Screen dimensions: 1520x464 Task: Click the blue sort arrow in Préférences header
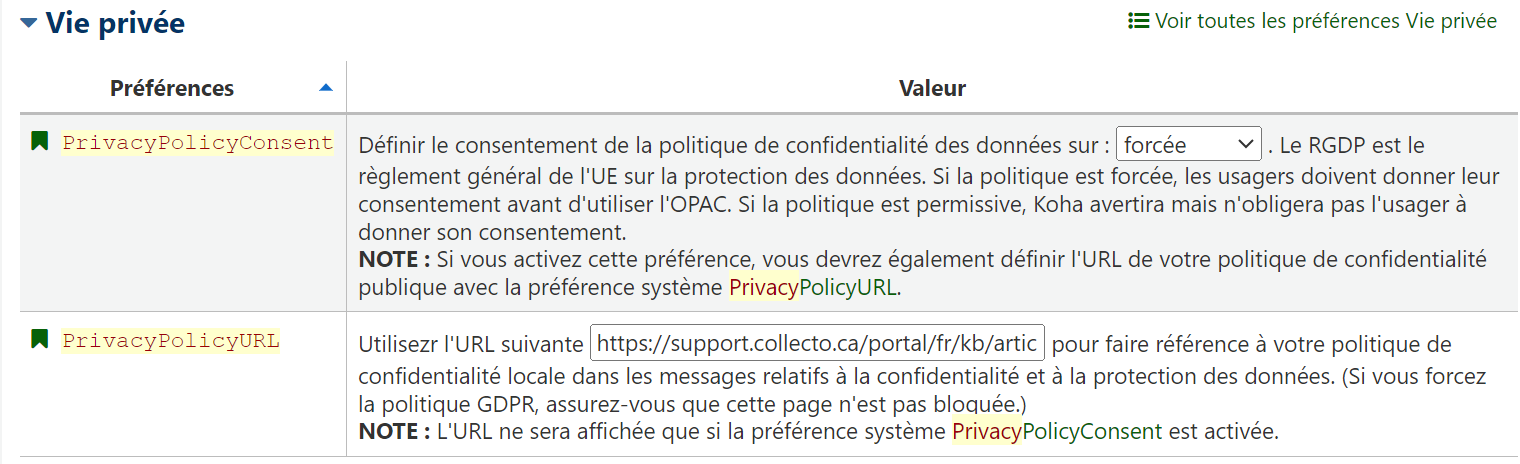325,88
